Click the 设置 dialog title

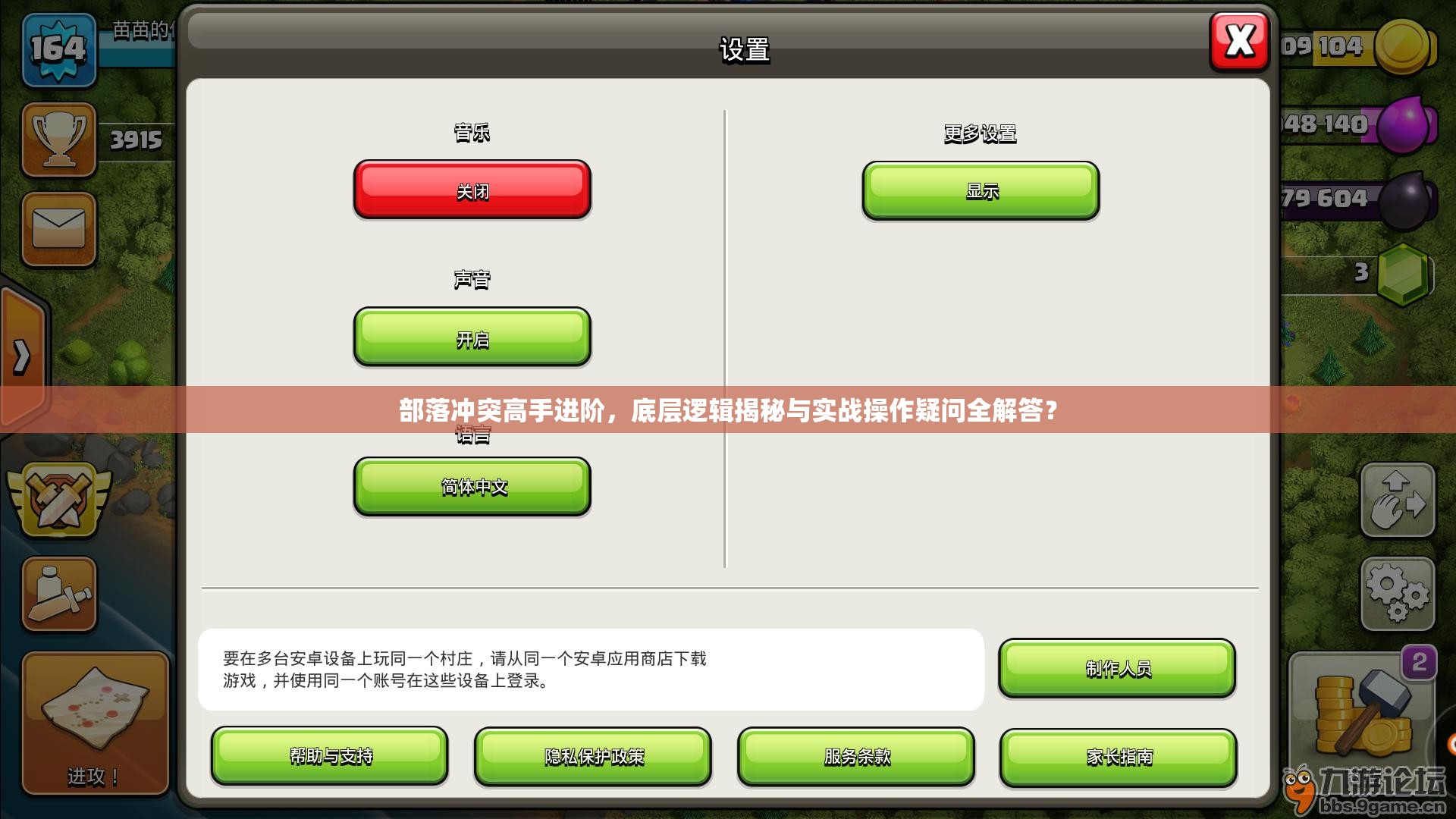point(744,50)
